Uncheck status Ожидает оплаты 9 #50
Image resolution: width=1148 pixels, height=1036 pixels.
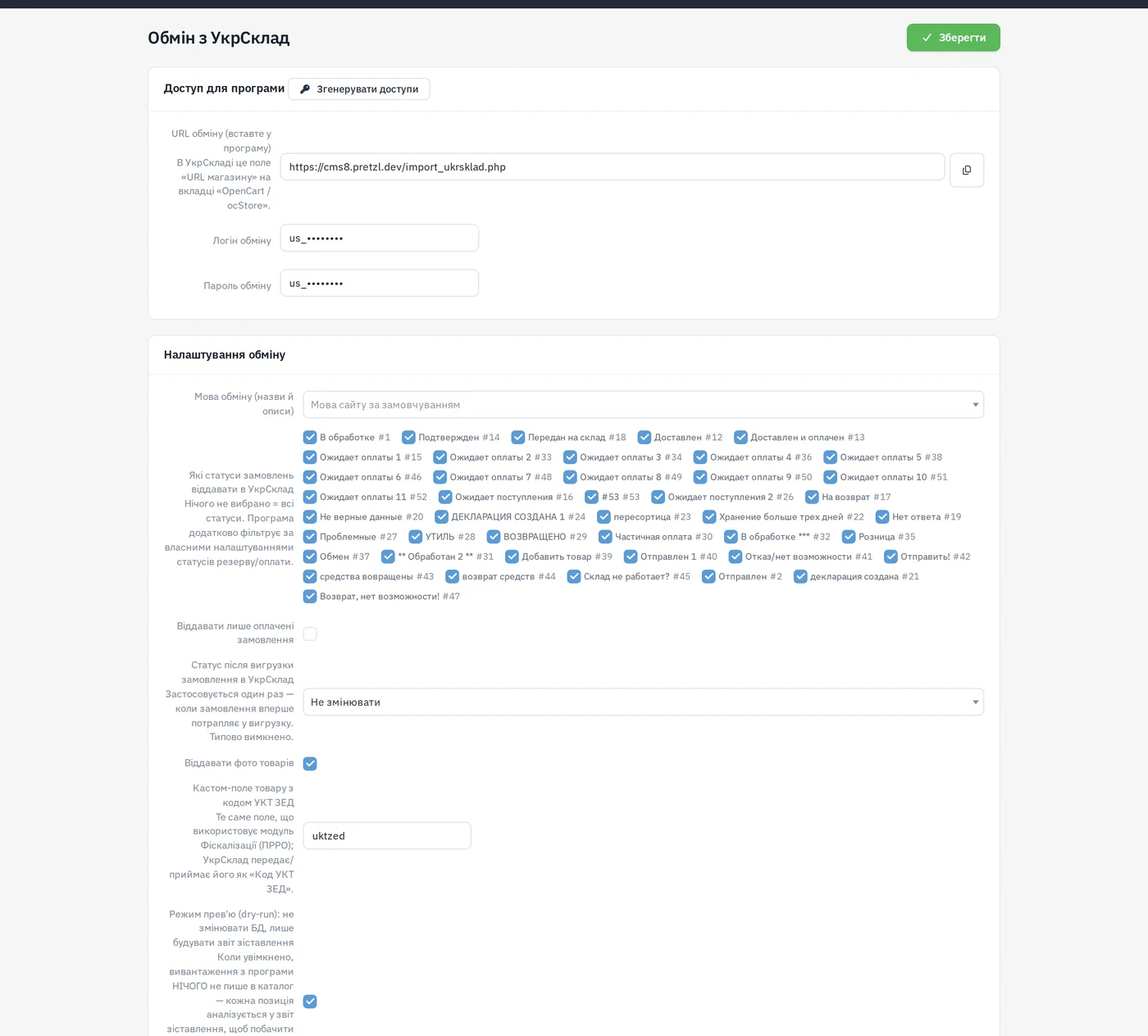click(x=700, y=477)
